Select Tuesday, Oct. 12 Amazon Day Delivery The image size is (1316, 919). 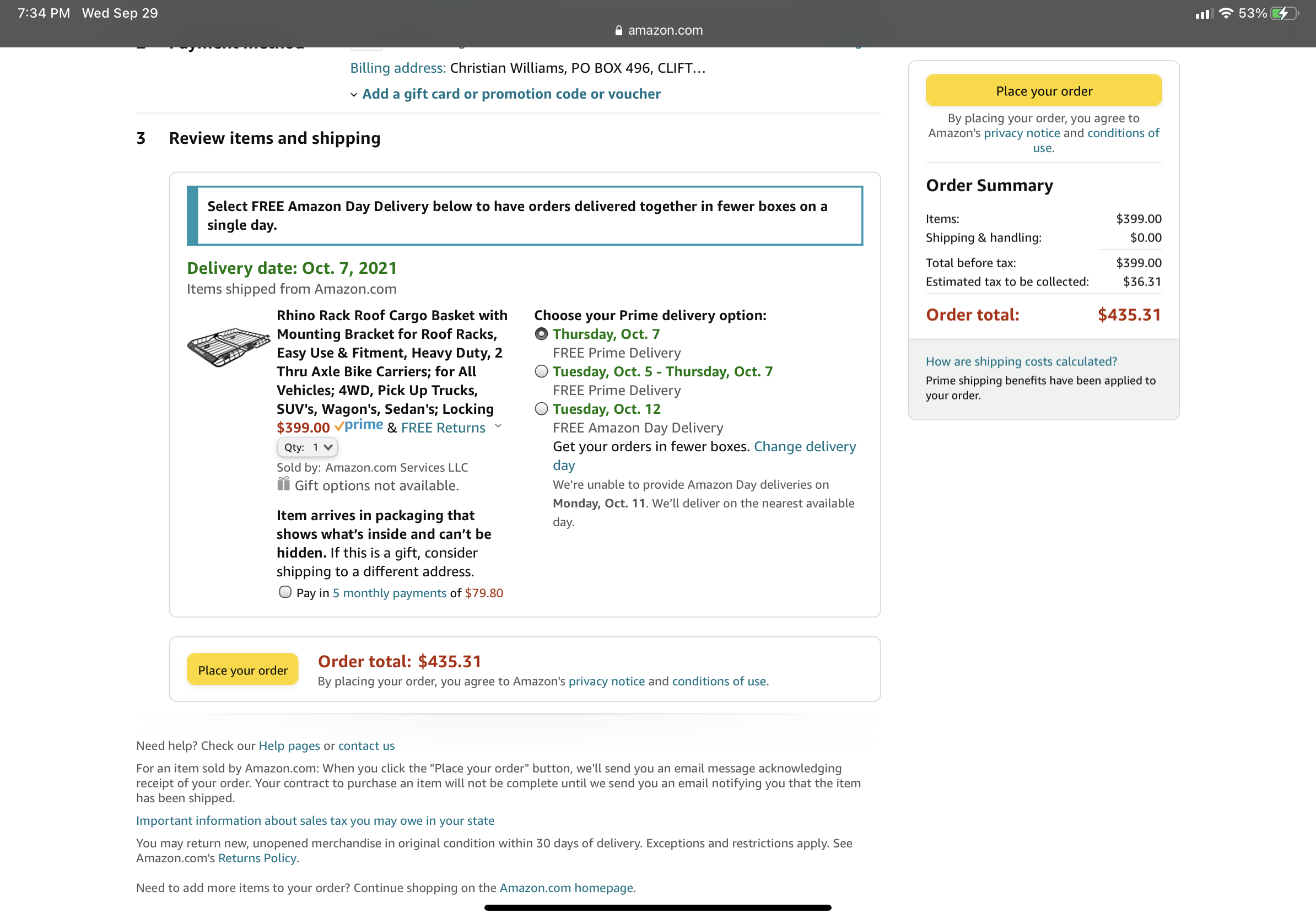tap(541, 409)
